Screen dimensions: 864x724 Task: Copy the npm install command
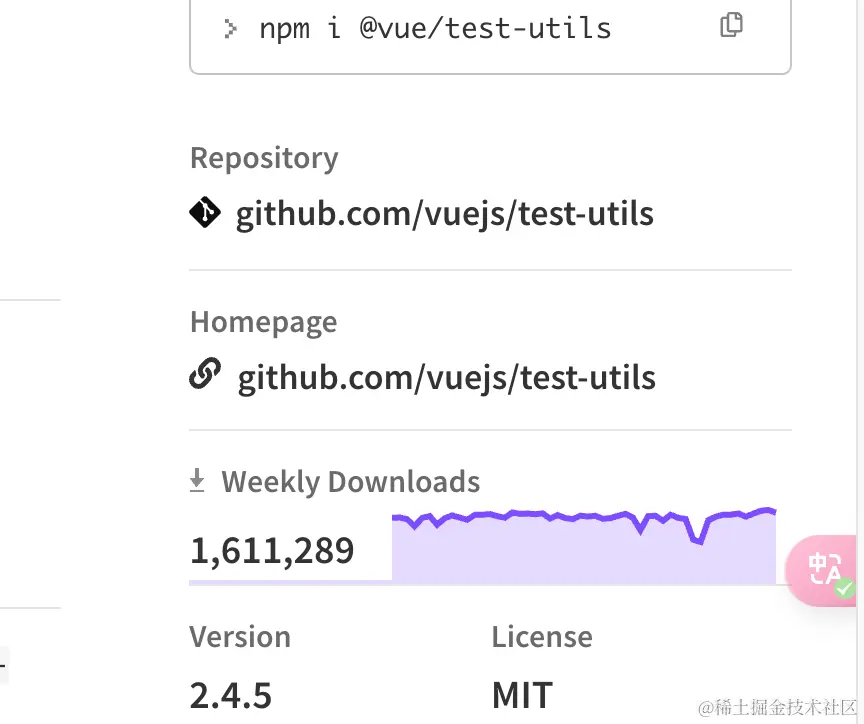point(731,25)
